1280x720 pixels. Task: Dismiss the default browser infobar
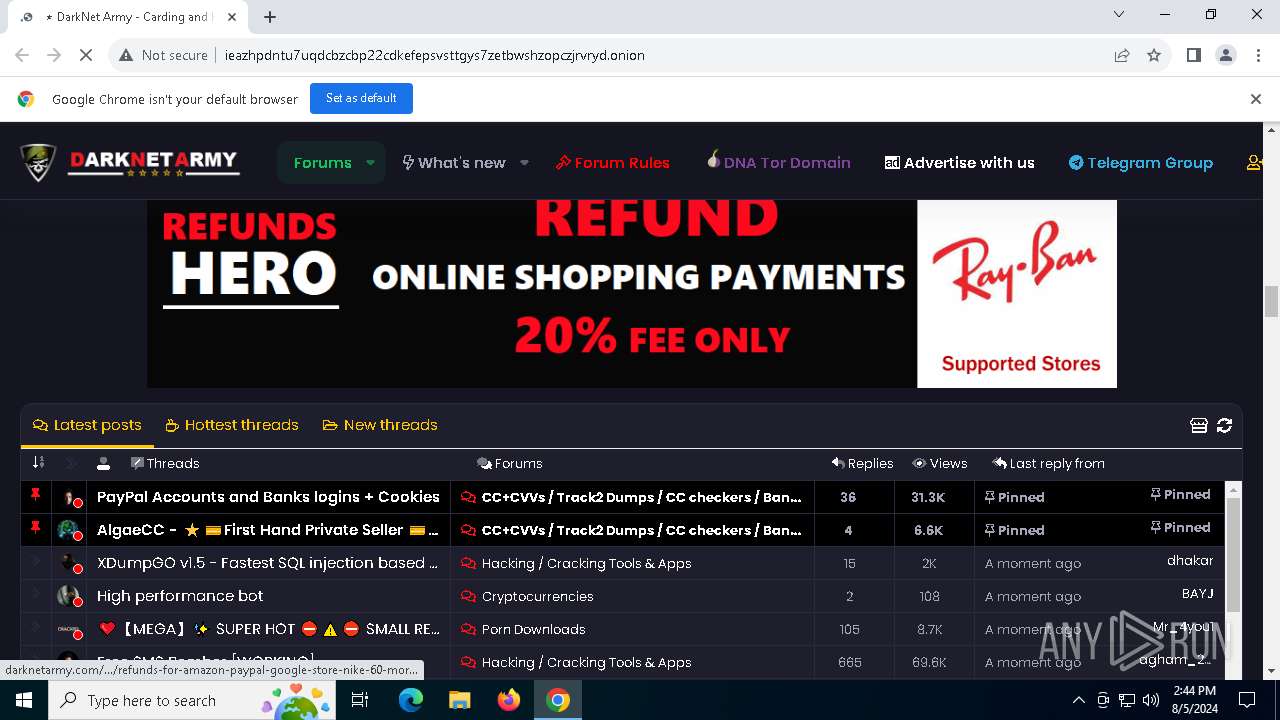1256,99
